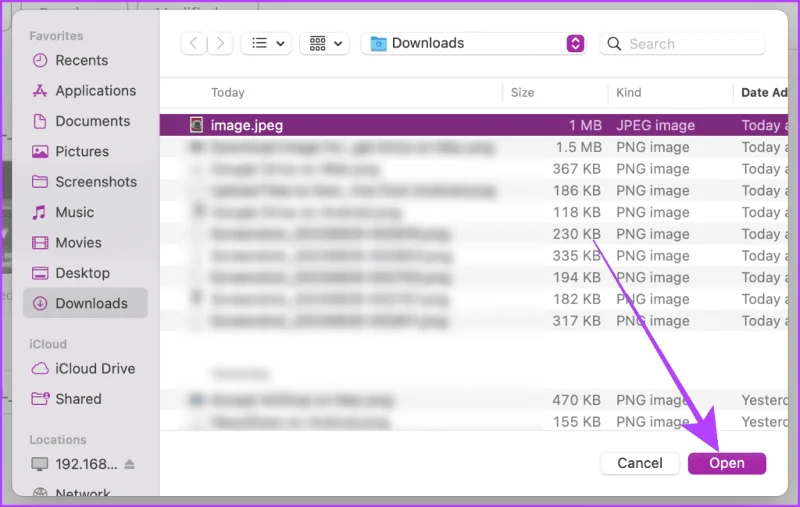Click the Movies film strip icon
The width and height of the screenshot is (800, 507).
pyautogui.click(x=40, y=242)
